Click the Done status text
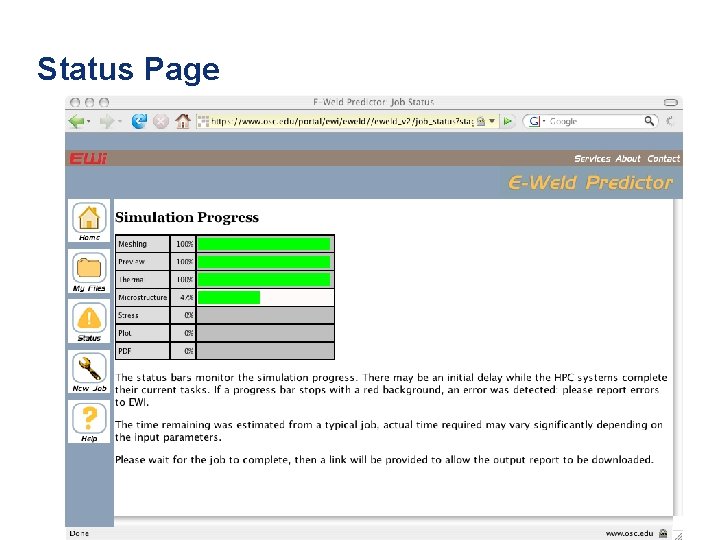 click(79, 533)
